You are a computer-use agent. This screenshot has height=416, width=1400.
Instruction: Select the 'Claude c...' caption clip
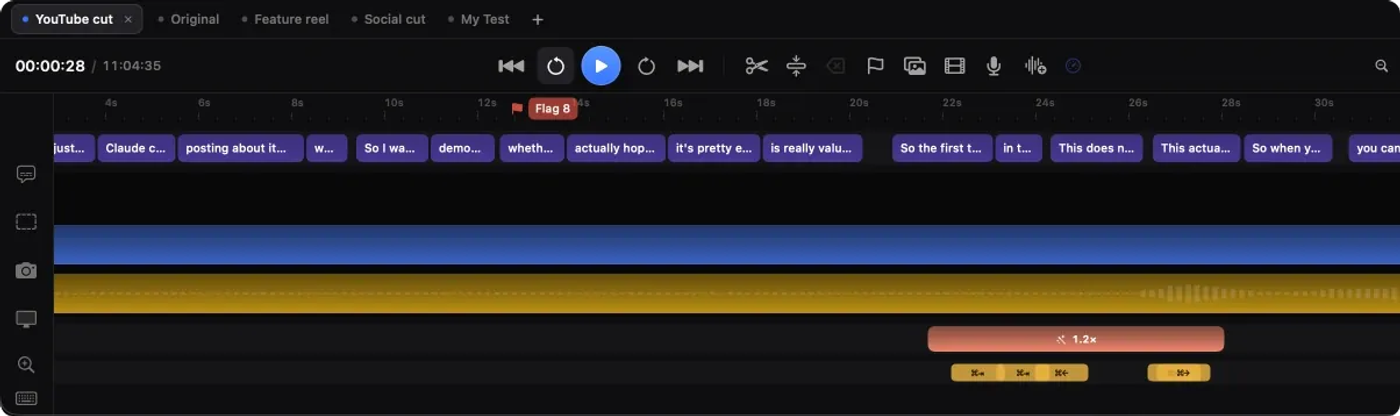(136, 148)
